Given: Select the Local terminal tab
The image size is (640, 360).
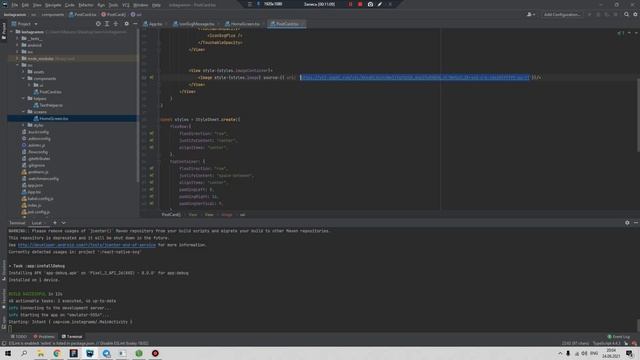Looking at the screenshot, I should pos(37,223).
